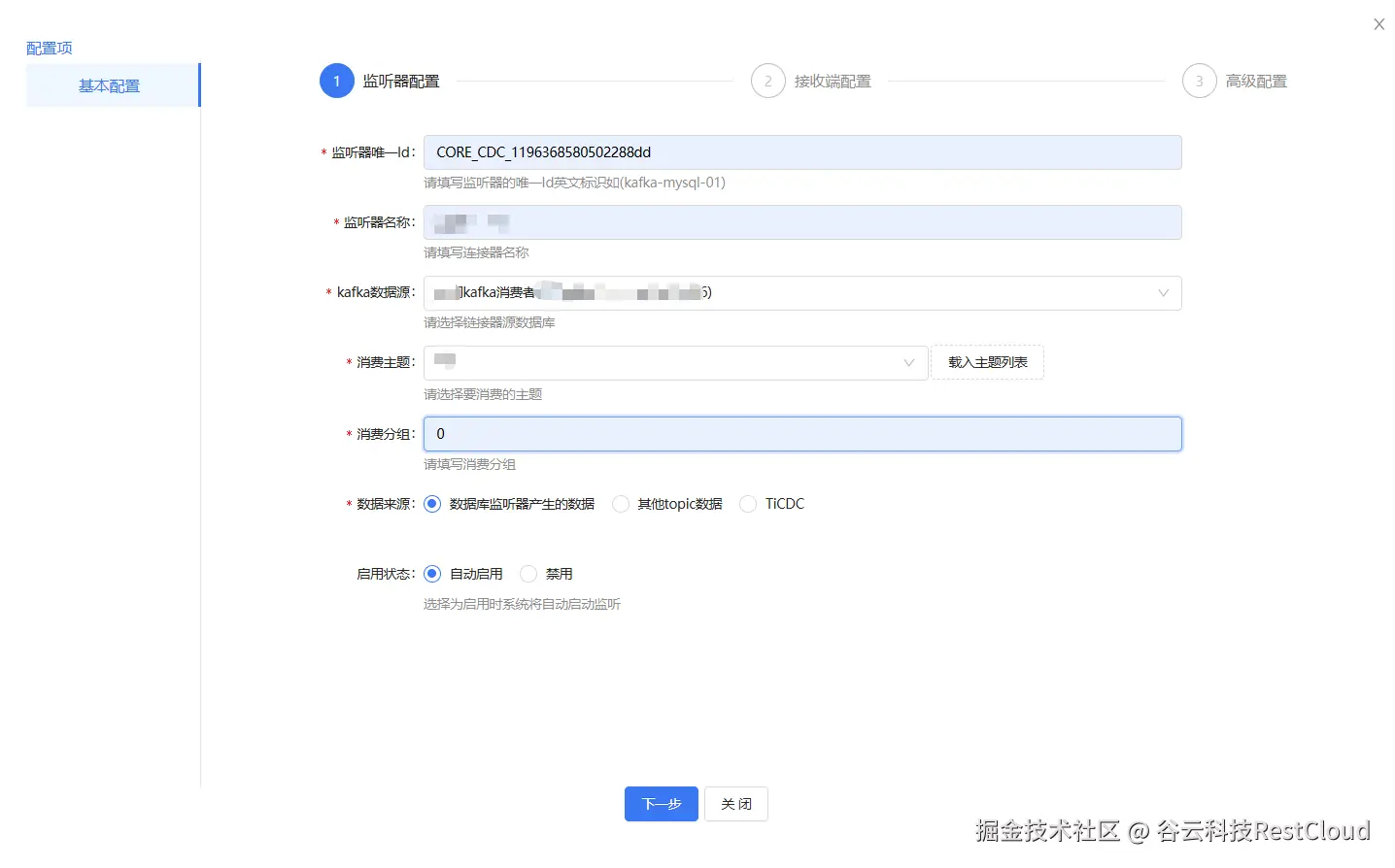
Task: Click the 关闭 button
Action: (x=735, y=804)
